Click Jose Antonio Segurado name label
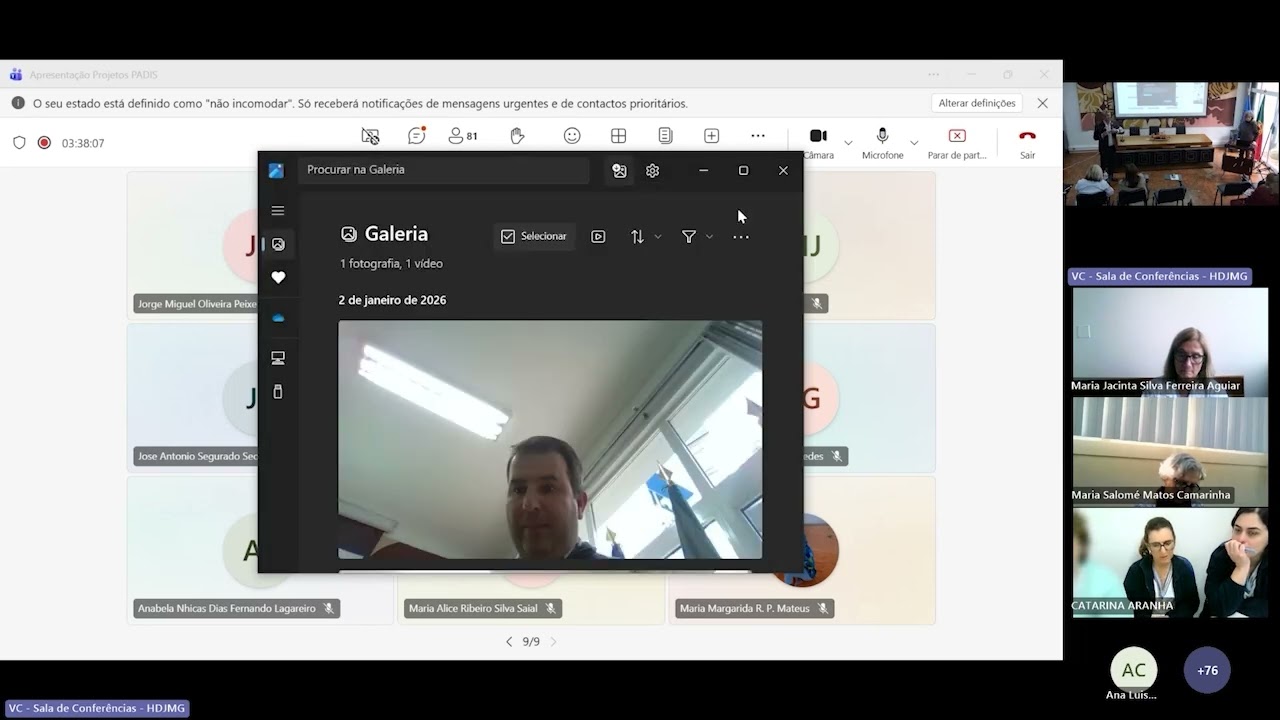 point(196,456)
